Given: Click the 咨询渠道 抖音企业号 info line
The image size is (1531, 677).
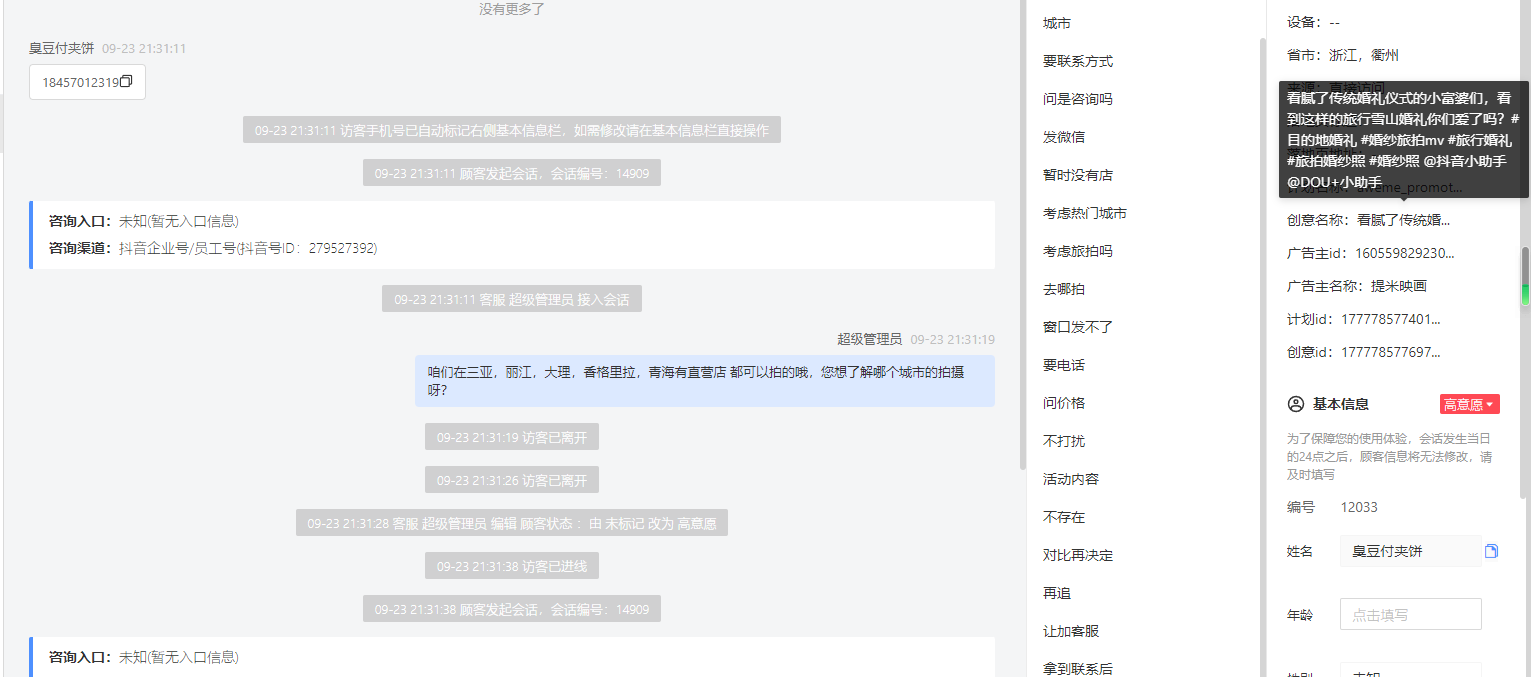Looking at the screenshot, I should pos(213,248).
